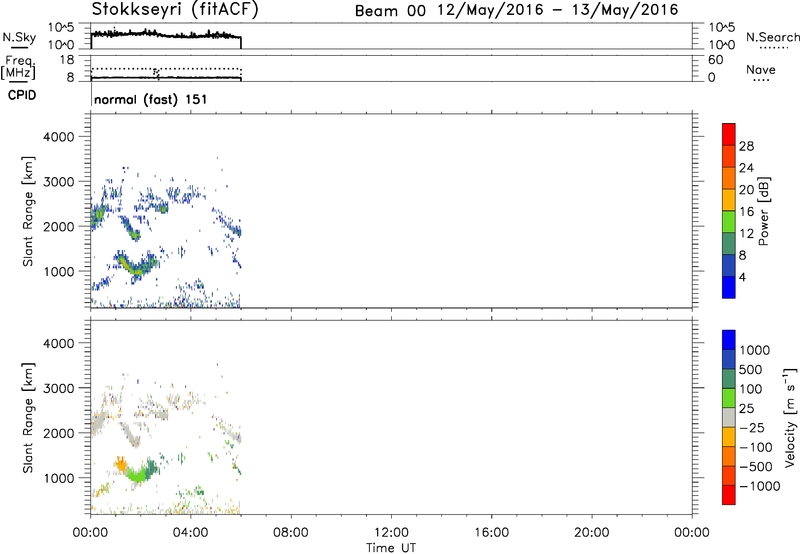Click the light green Power segment between 12 and 16
Viewport: 800px width, 554px height.
click(729, 221)
